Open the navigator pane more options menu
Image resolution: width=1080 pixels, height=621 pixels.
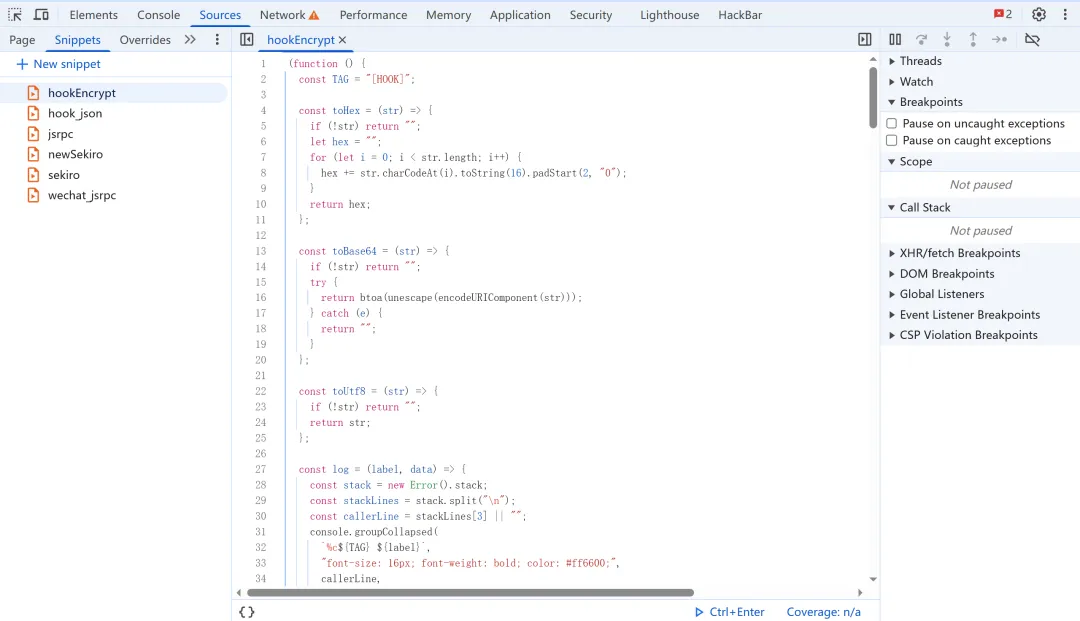(x=217, y=39)
